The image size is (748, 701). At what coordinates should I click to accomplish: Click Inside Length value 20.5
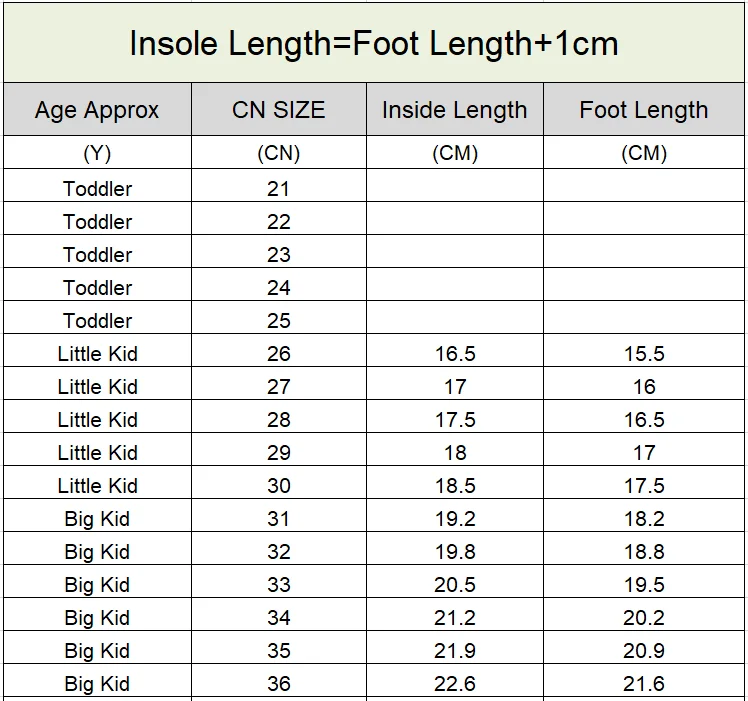(x=454, y=584)
